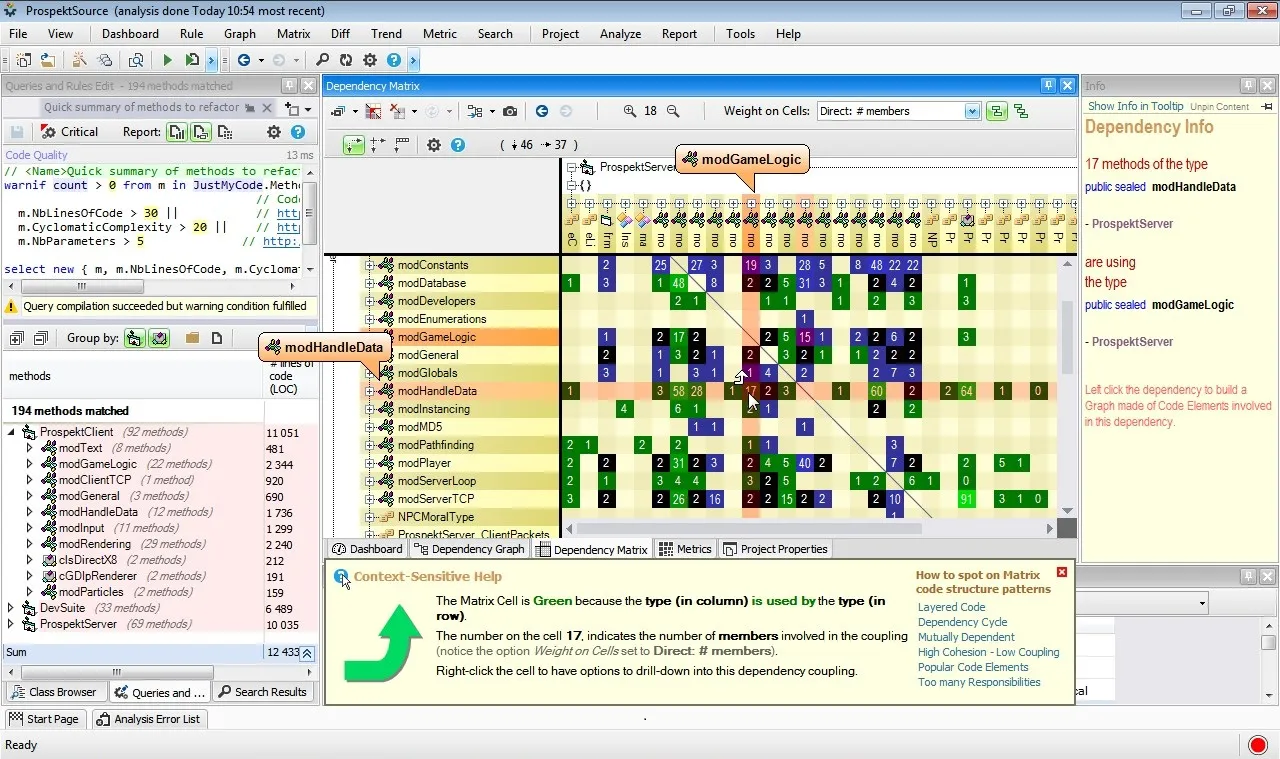Screen dimensions: 1280x759
Task: Switch to Metrics tab
Action: pyautogui.click(x=686, y=549)
